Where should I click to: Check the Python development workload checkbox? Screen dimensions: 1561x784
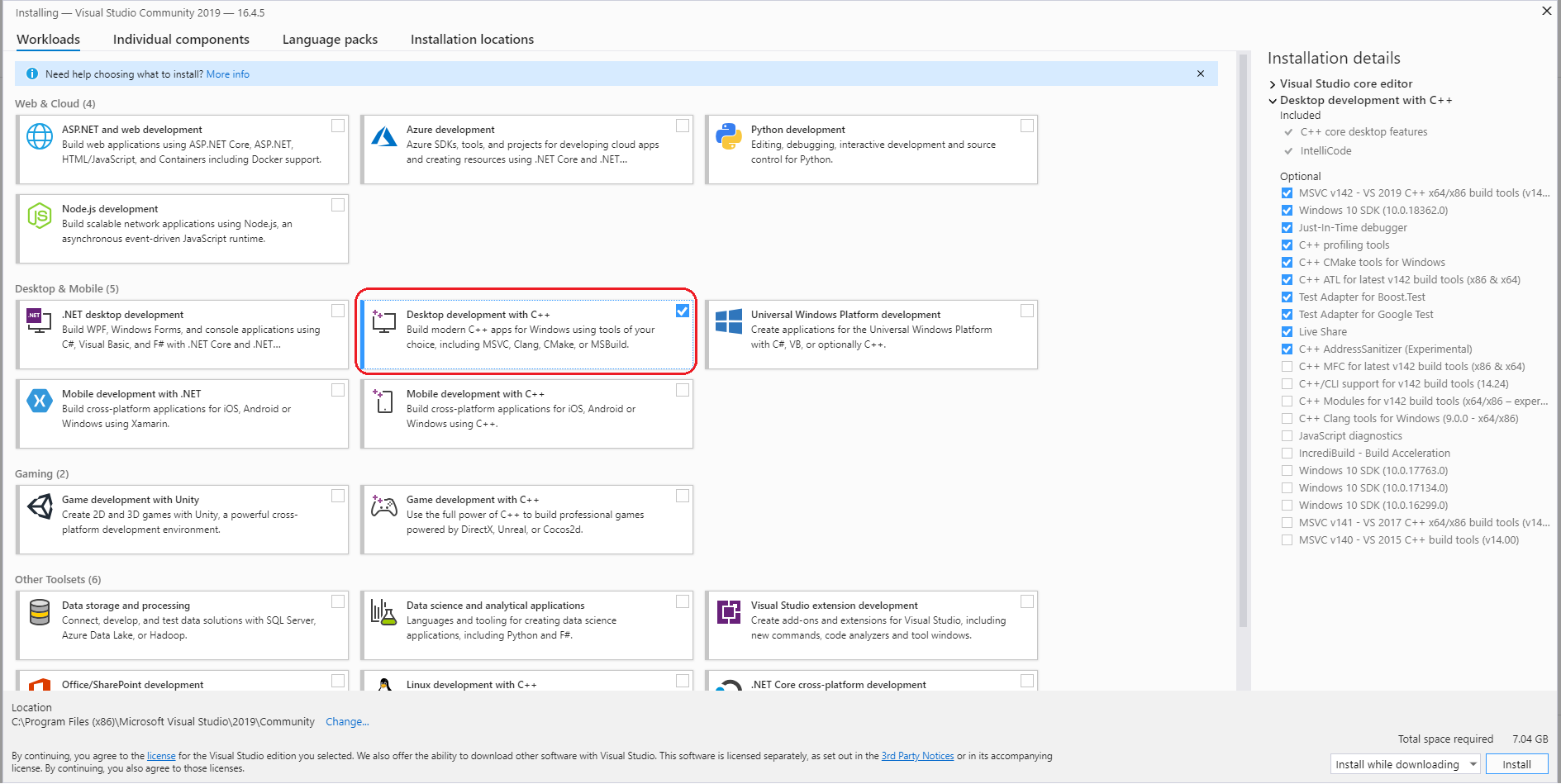[1027, 126]
